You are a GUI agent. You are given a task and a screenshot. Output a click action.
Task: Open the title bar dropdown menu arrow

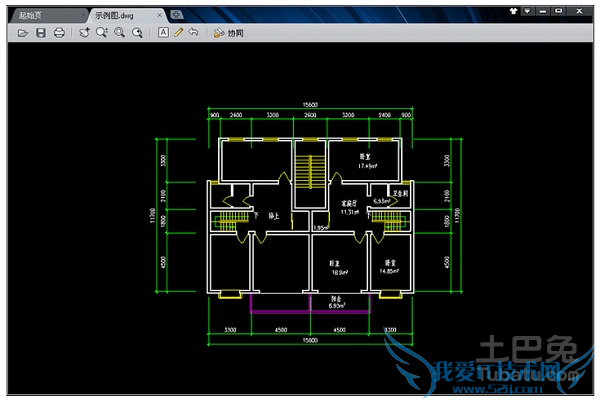[527, 11]
